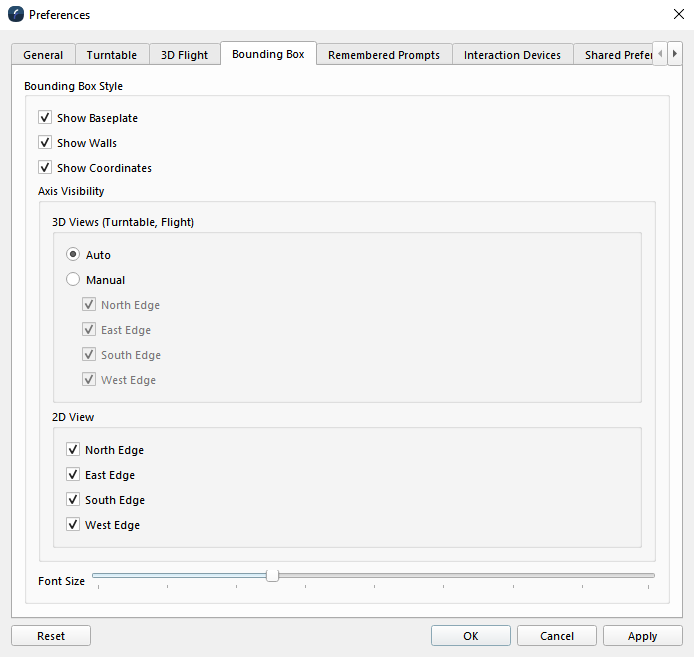This screenshot has width=694, height=657.
Task: Disable the Show Walls option
Action: pyautogui.click(x=45, y=143)
